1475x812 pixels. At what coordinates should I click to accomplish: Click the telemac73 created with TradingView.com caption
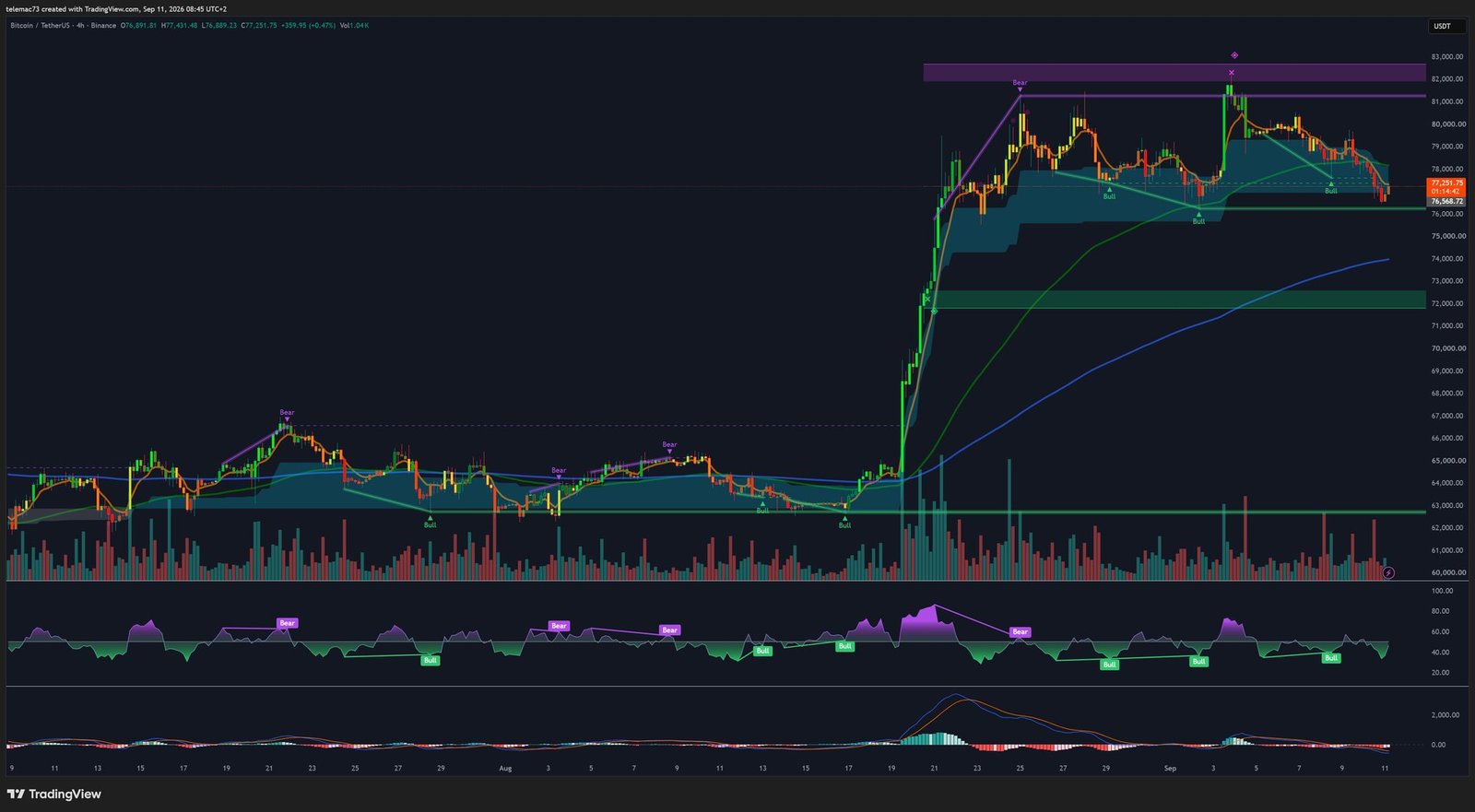[118, 8]
